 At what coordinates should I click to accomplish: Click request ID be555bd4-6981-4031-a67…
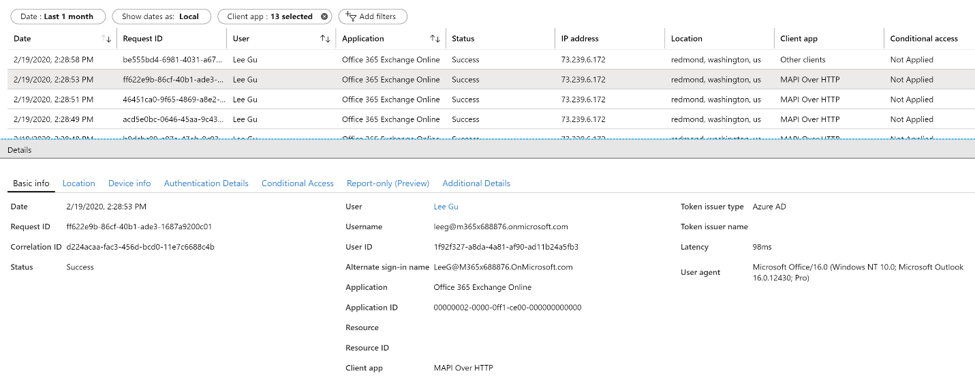pos(172,60)
